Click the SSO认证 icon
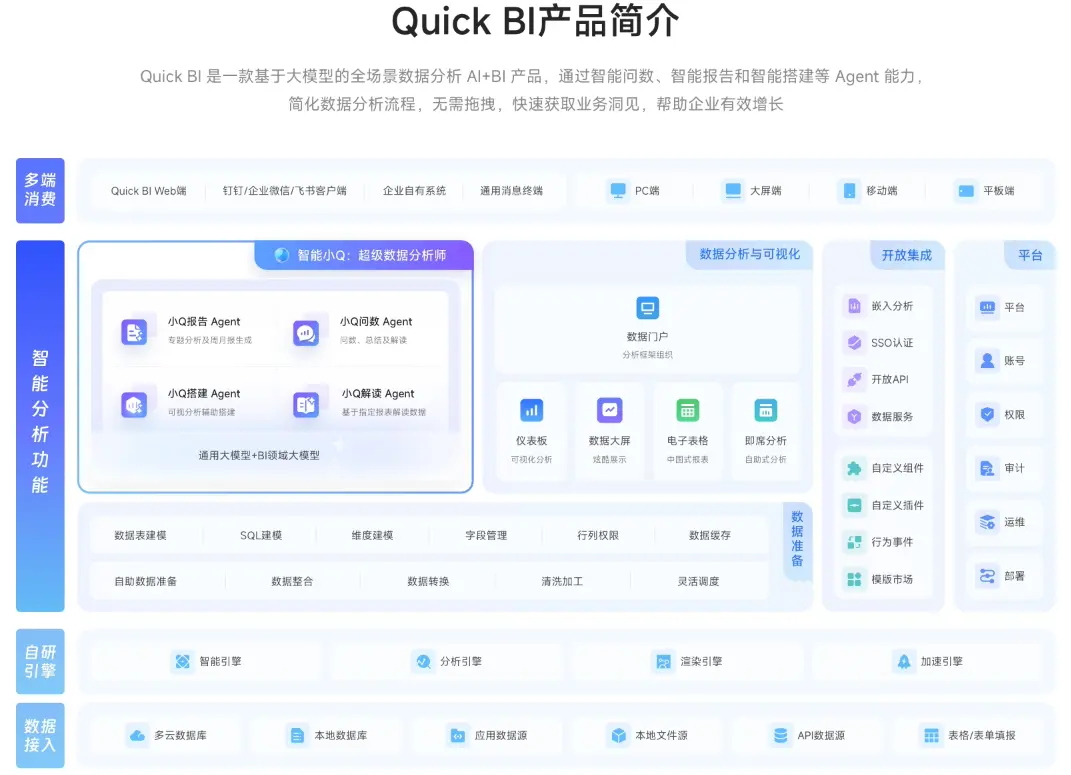Image resolution: width=1071 pixels, height=775 pixels. [854, 343]
